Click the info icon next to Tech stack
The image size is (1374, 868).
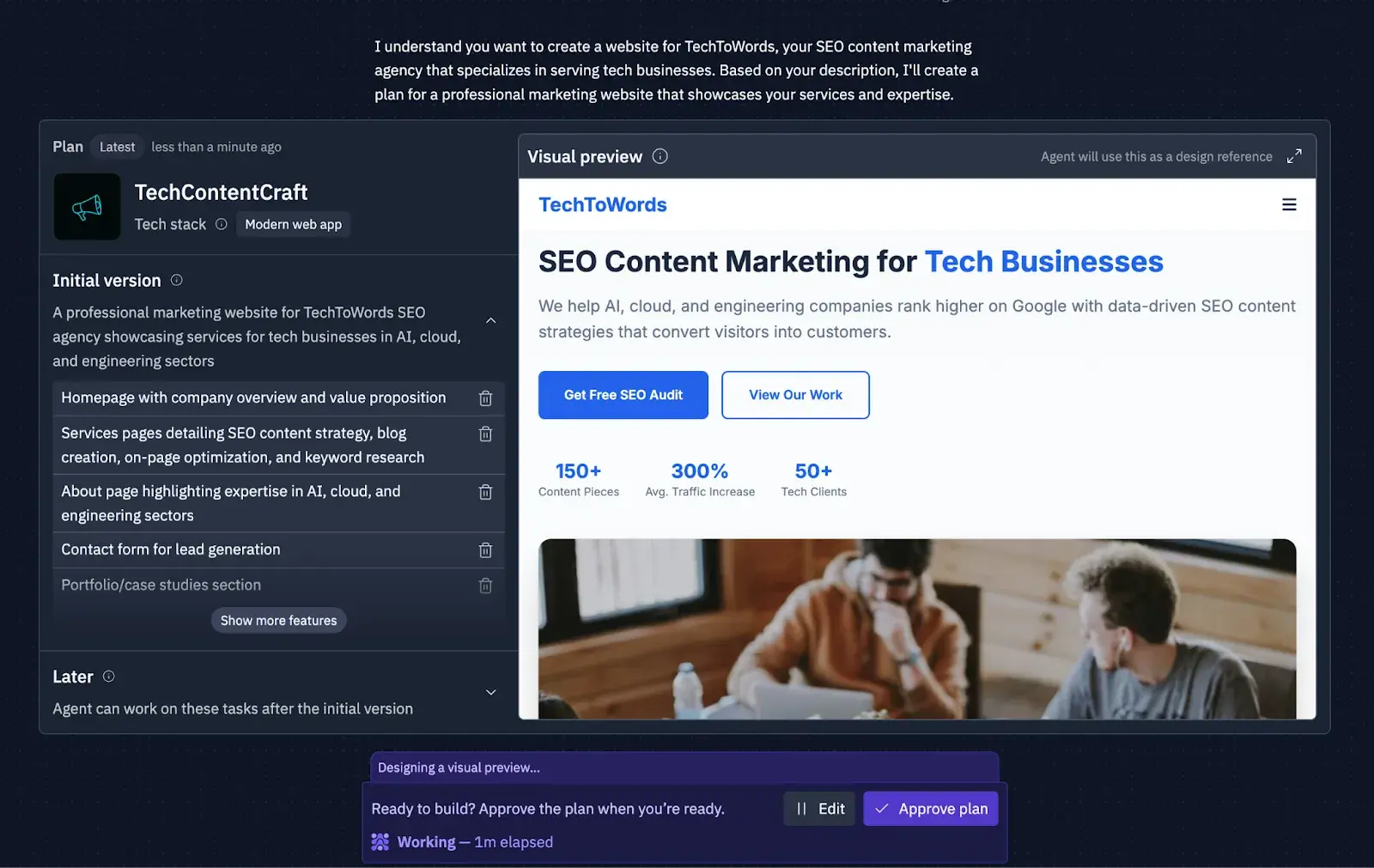click(x=221, y=224)
